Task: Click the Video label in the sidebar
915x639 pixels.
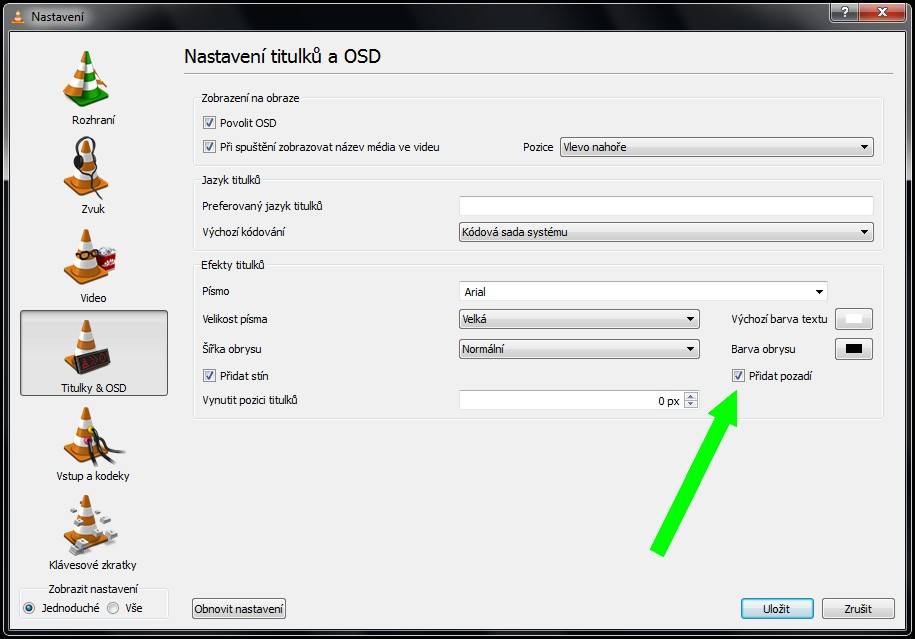Action: pos(93,298)
